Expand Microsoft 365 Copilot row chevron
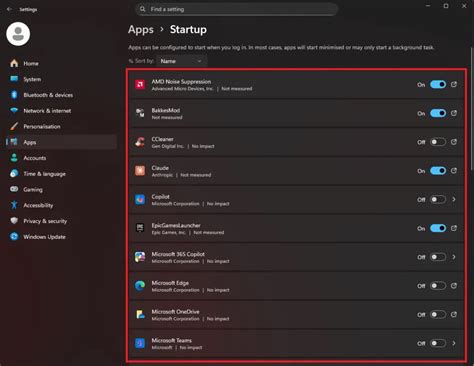The width and height of the screenshot is (474, 366). tap(454, 257)
